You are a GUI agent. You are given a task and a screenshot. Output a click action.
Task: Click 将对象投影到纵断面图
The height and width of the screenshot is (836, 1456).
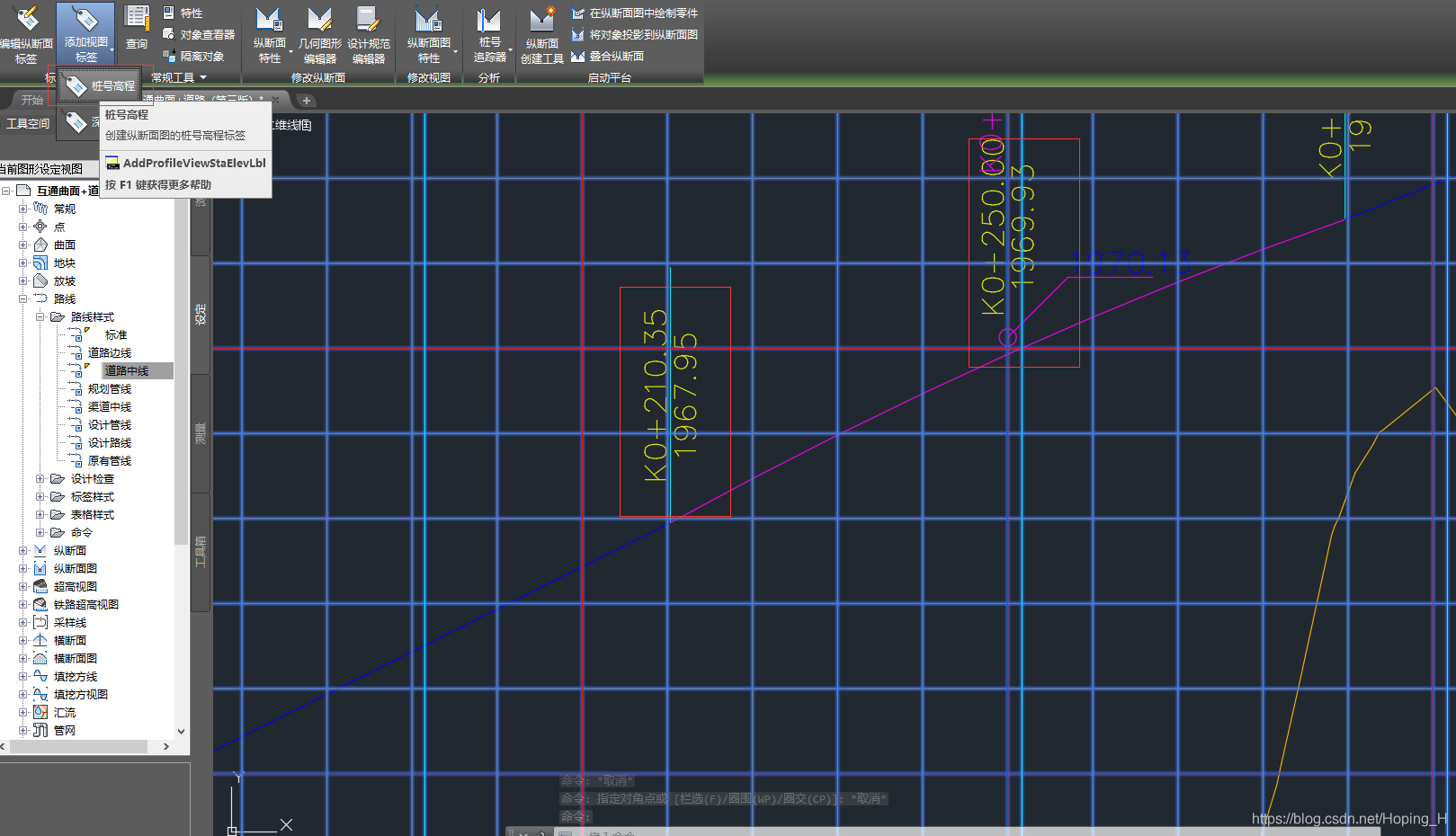(635, 34)
